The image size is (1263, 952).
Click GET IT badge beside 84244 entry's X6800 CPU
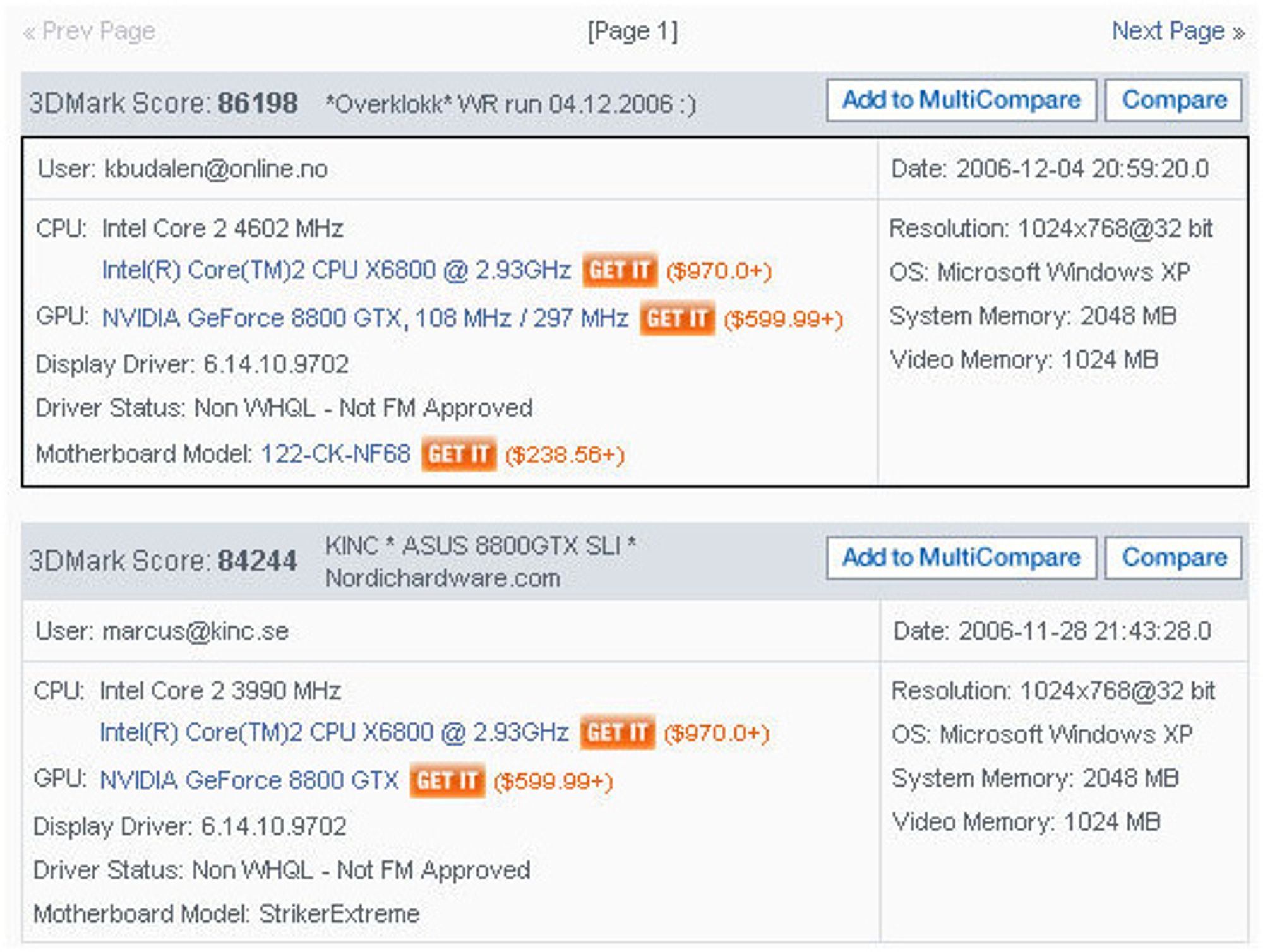click(x=618, y=732)
